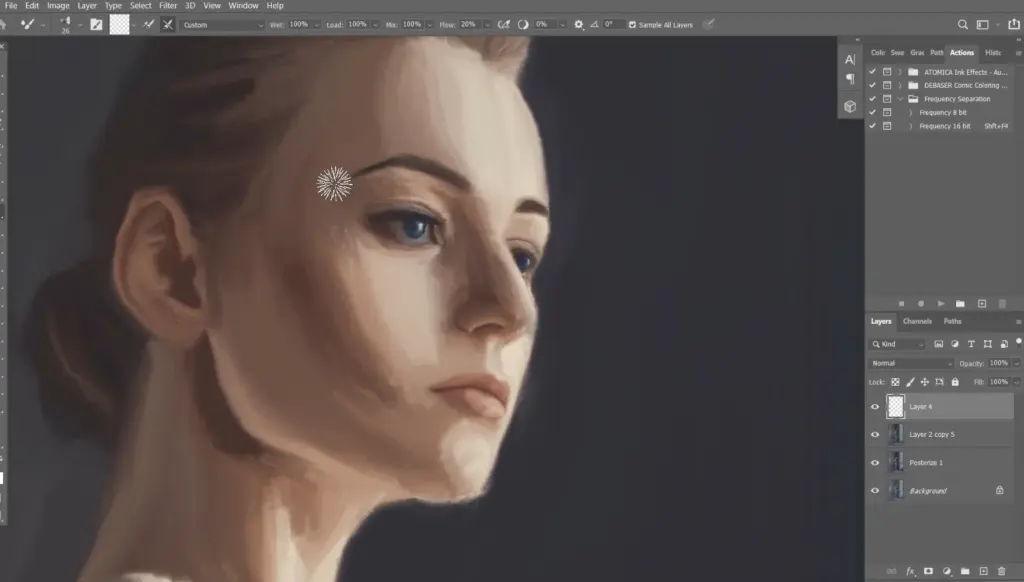Image resolution: width=1024 pixels, height=582 pixels.
Task: Click the Create a new layer icon
Action: [982, 571]
